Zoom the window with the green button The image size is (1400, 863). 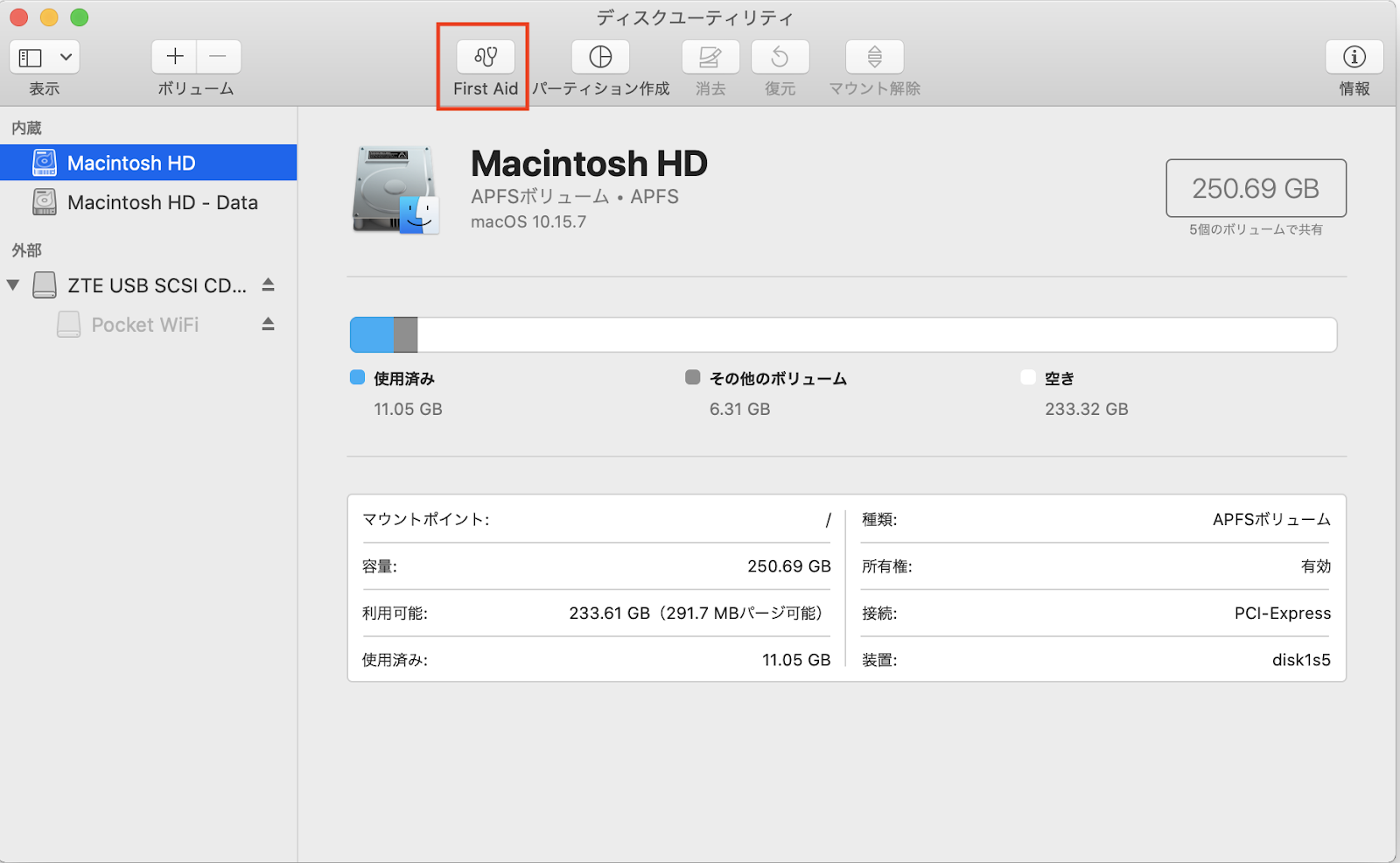tap(80, 17)
